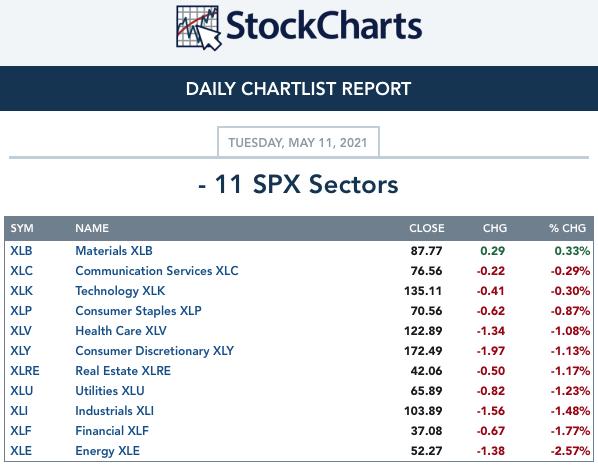Click the StockCharts logo icon
The image size is (598, 466).
(198, 28)
